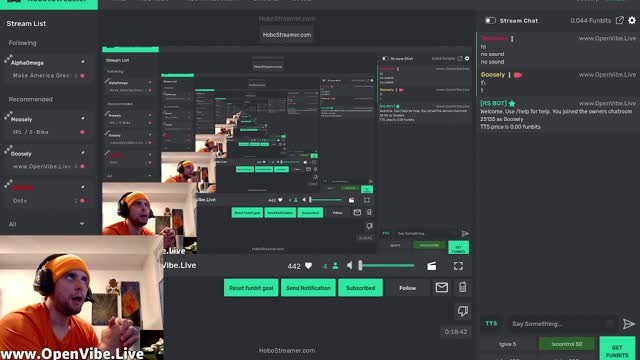Click the Following section label
640x360 pixels.
22,43
